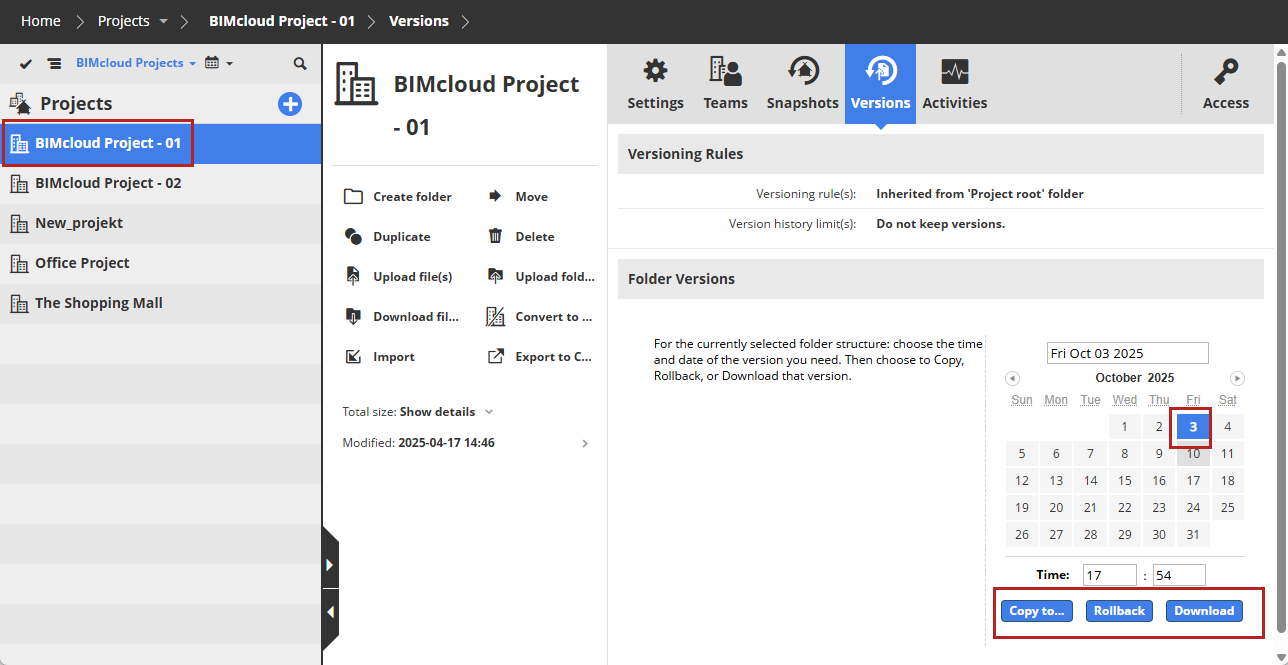
Task: Click the search magnifier in sidebar
Action: point(300,63)
